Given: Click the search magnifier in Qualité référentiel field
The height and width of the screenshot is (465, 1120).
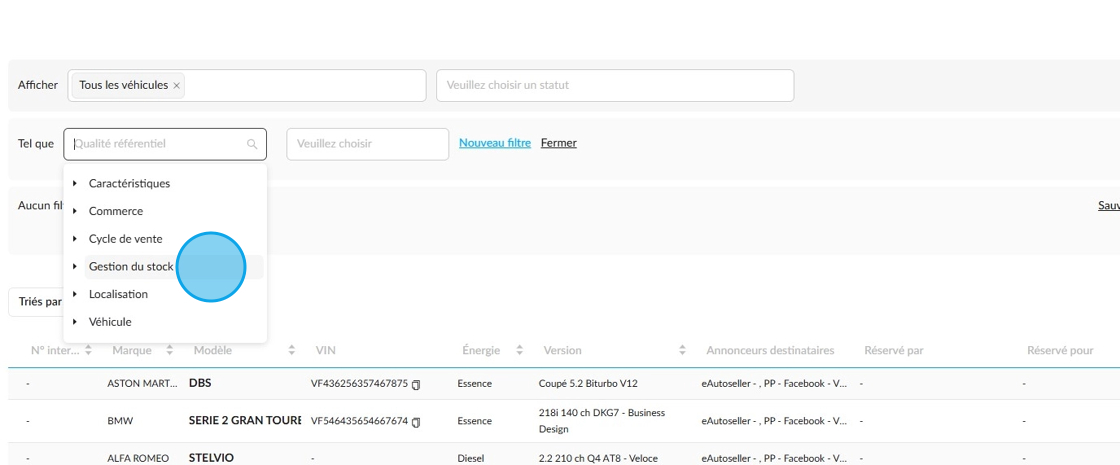Looking at the screenshot, I should tap(251, 144).
